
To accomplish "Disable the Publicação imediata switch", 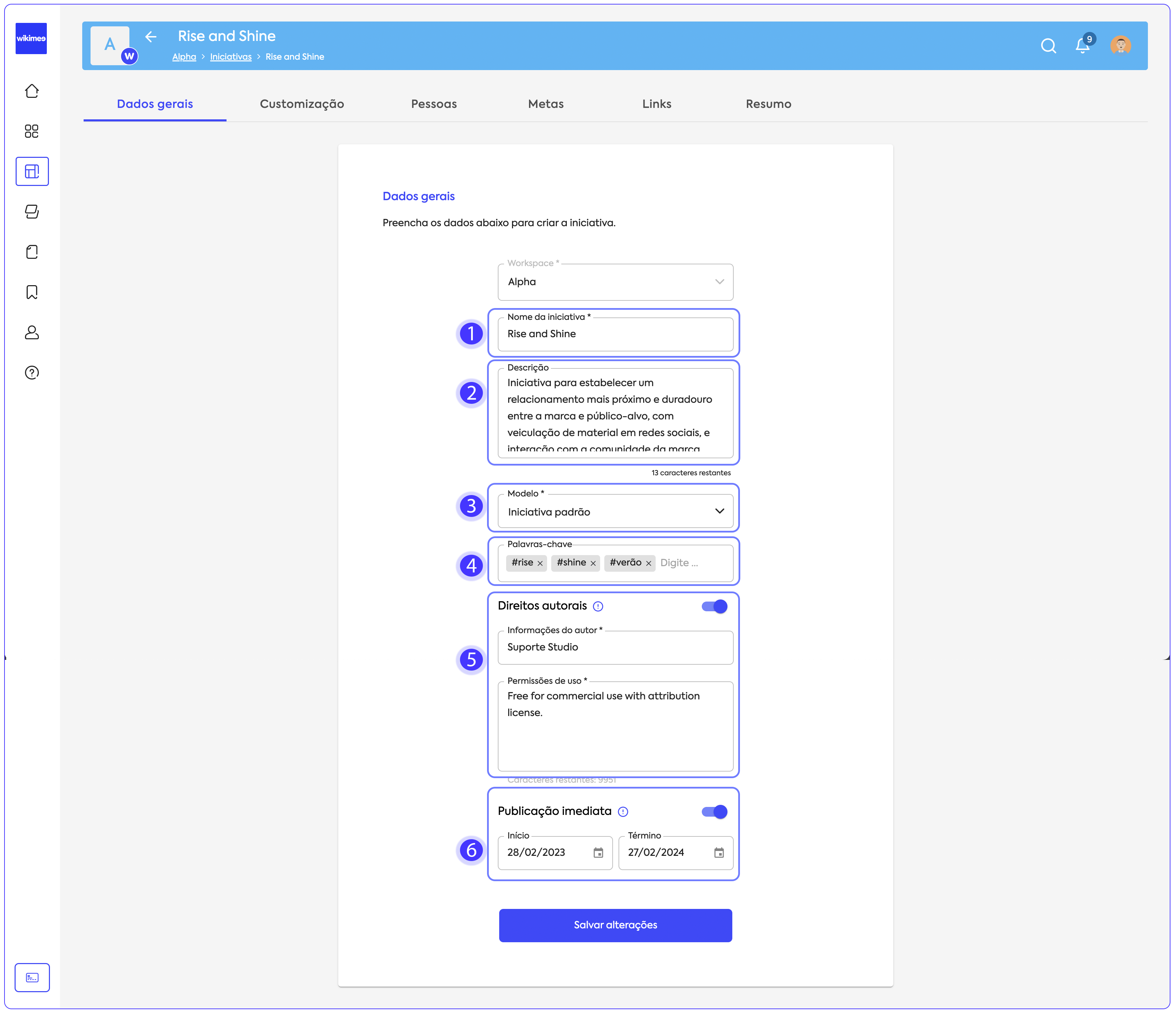I will click(714, 811).
